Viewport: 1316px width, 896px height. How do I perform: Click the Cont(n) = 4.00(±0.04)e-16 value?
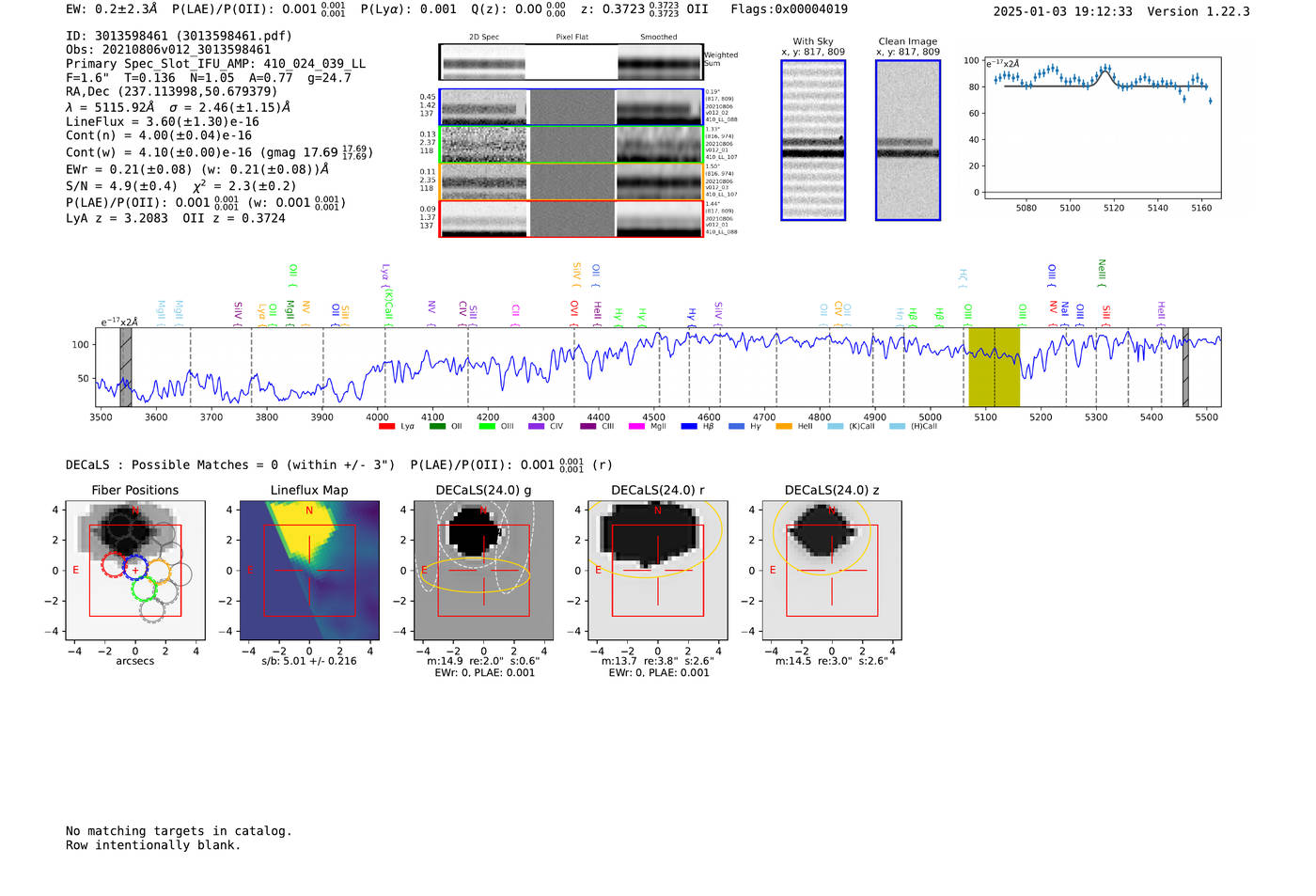pos(159,135)
